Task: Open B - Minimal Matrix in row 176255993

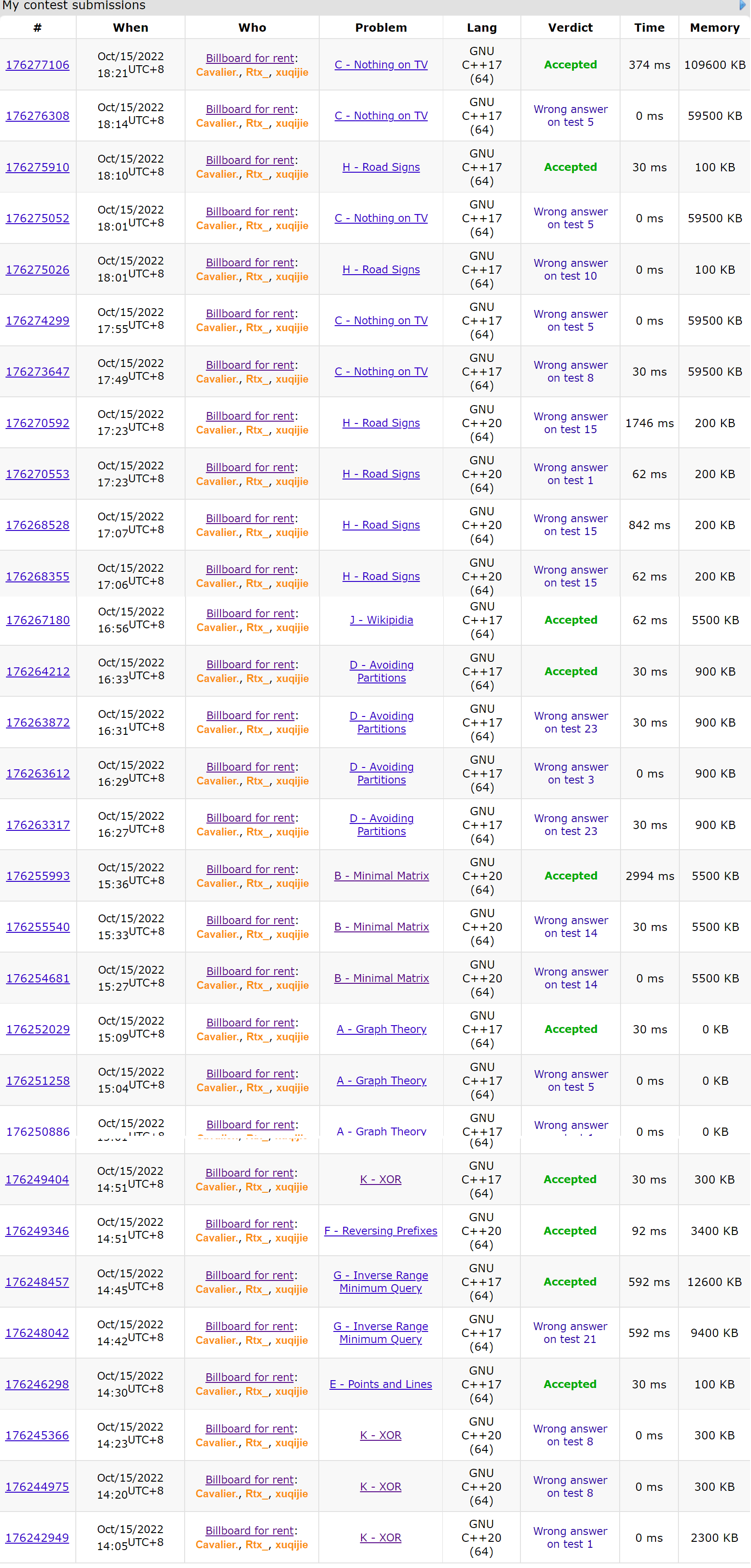Action: coord(381,876)
